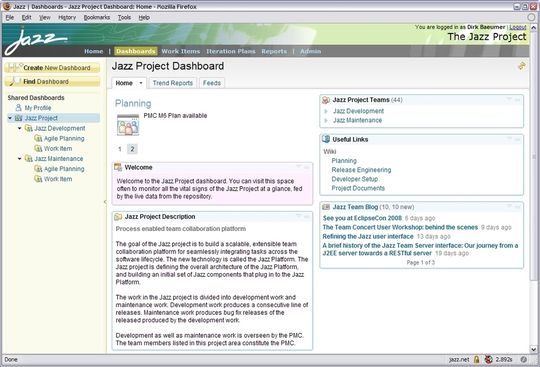Image resolution: width=540 pixels, height=367 pixels.
Task: Click the Firefox icon in the title bar
Action: 7,6
